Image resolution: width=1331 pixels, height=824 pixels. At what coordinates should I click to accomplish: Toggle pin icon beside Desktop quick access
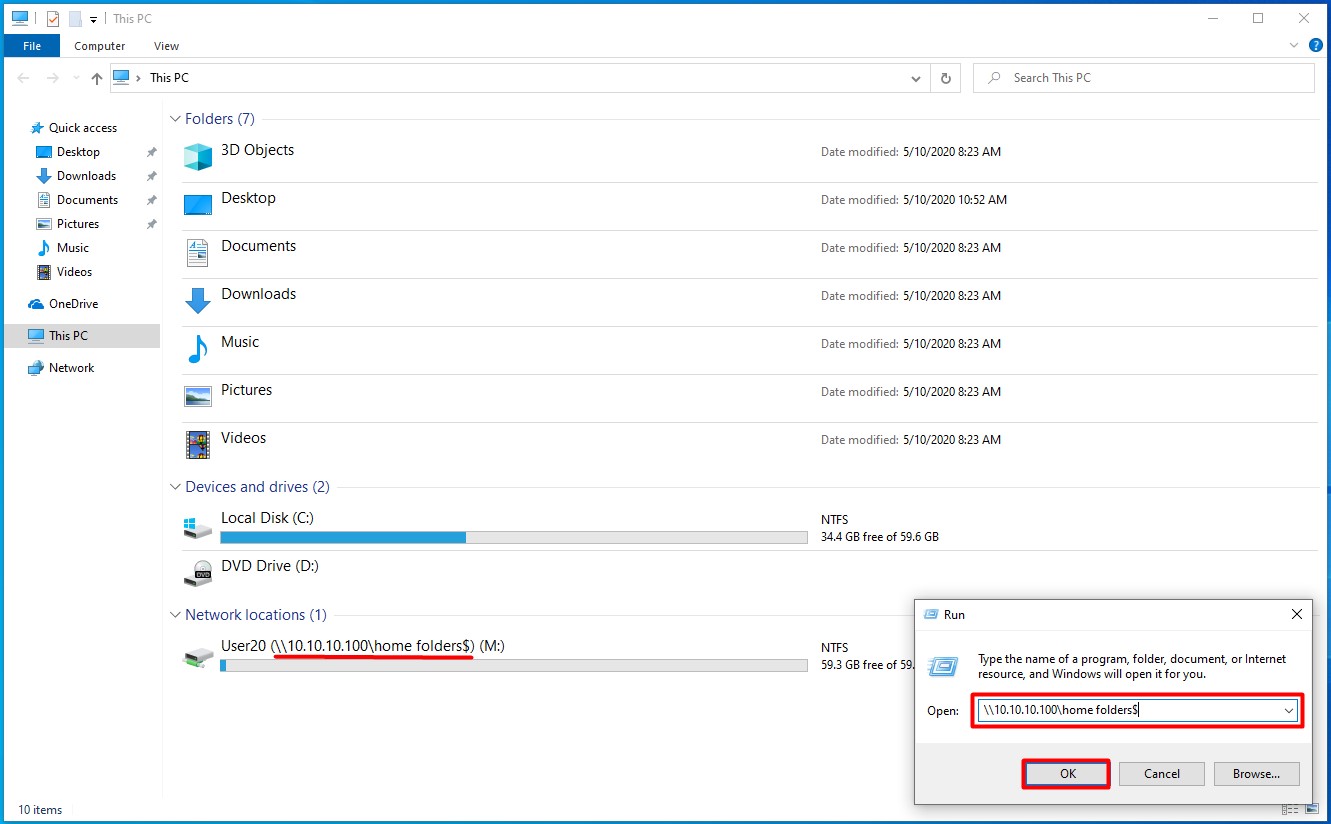click(x=151, y=152)
